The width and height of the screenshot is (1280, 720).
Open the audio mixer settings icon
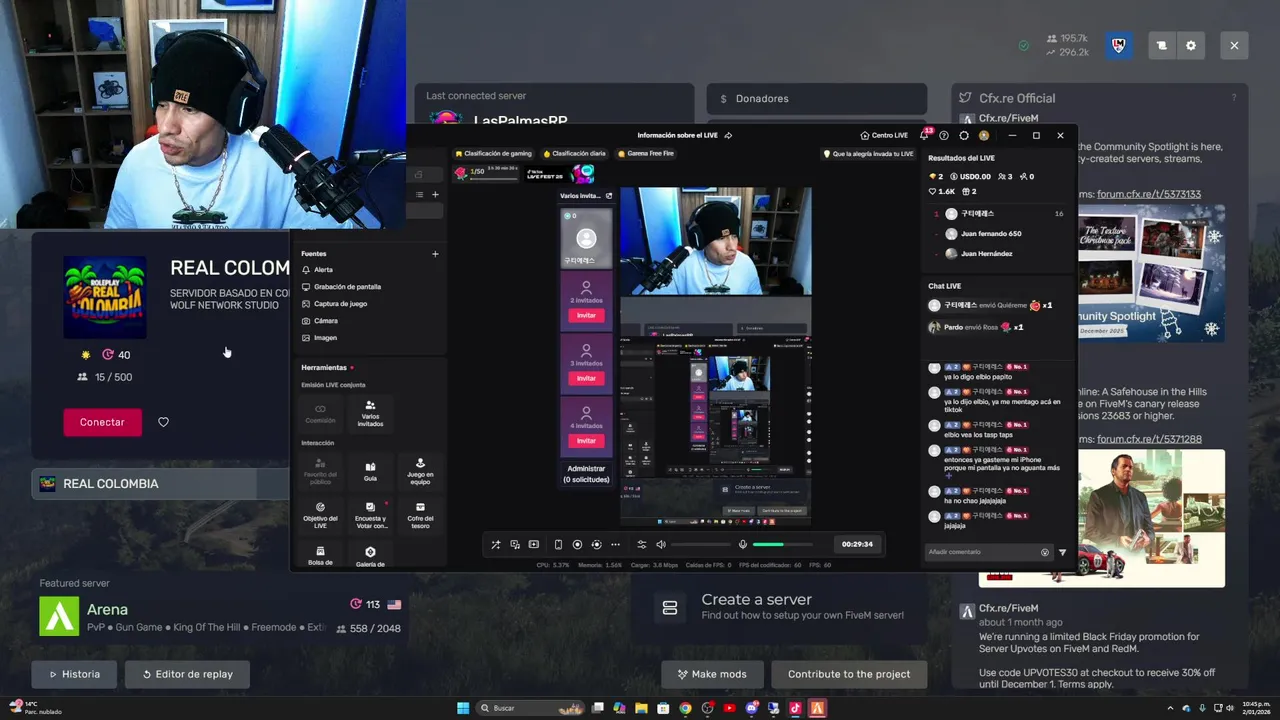[x=642, y=544]
